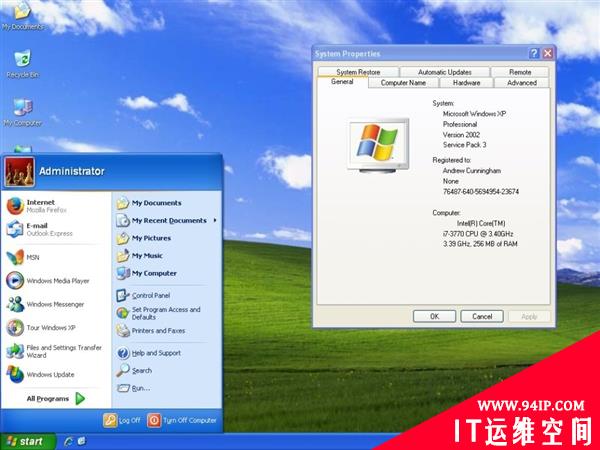Click OK in System Properties
600x450 pixels.
(x=434, y=316)
